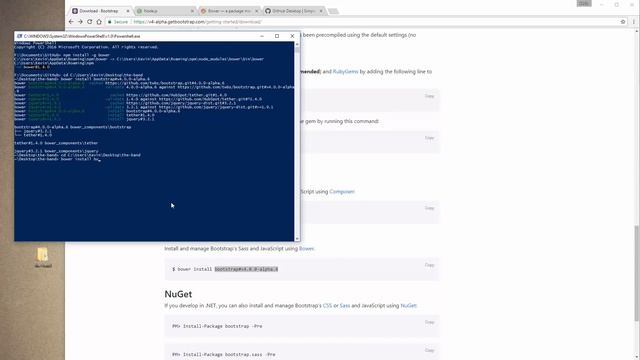
Task: Minimize the PowerShell window
Action: [x=262, y=36]
